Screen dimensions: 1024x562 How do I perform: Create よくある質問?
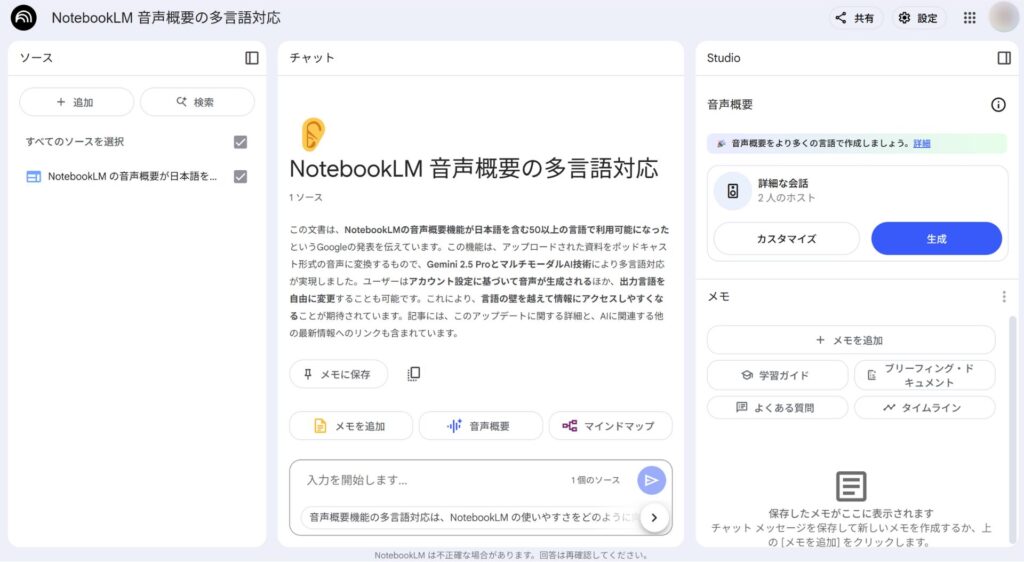777,408
